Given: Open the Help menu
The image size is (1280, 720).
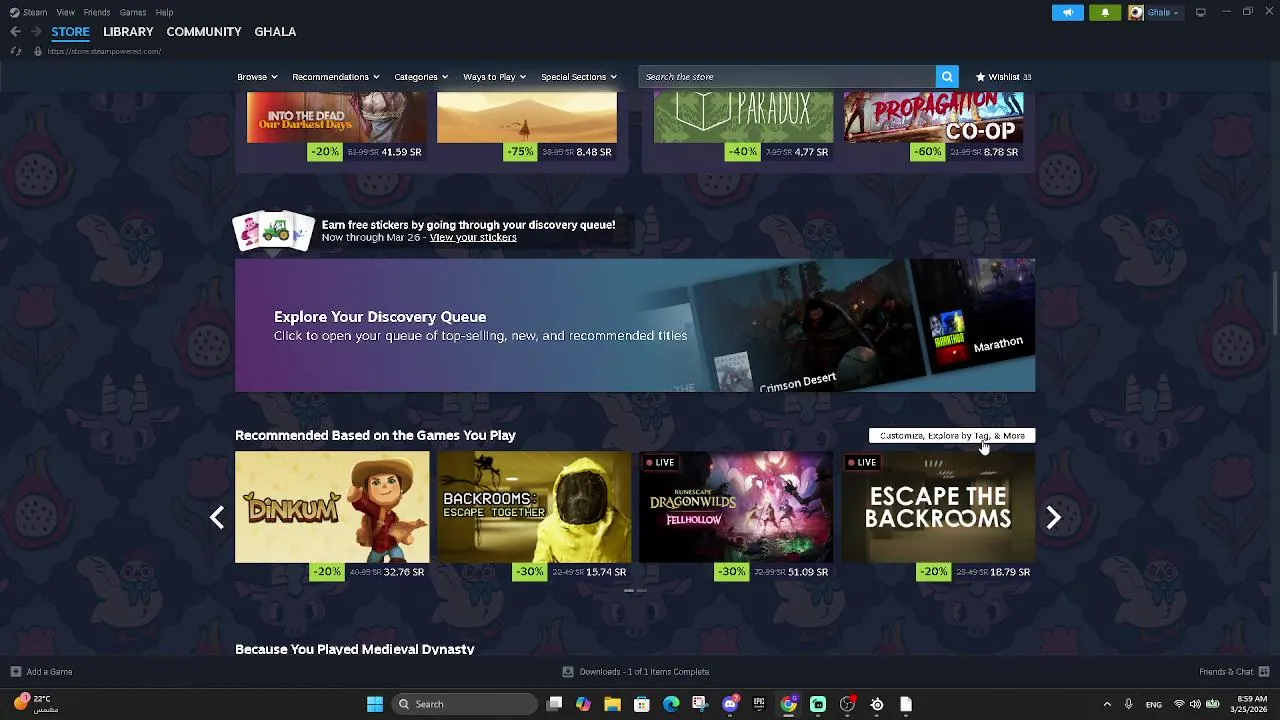Looking at the screenshot, I should [x=164, y=12].
